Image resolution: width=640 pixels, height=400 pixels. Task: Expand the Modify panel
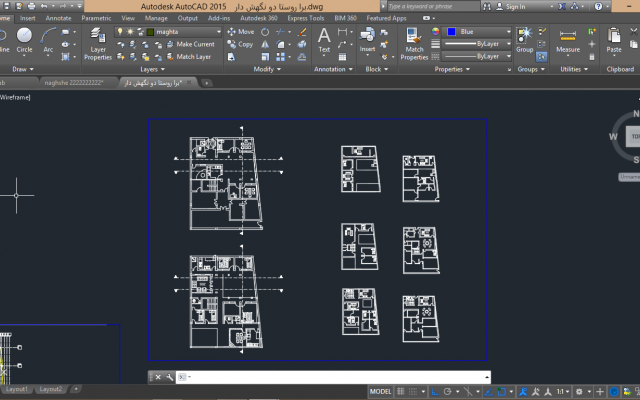tap(267, 69)
